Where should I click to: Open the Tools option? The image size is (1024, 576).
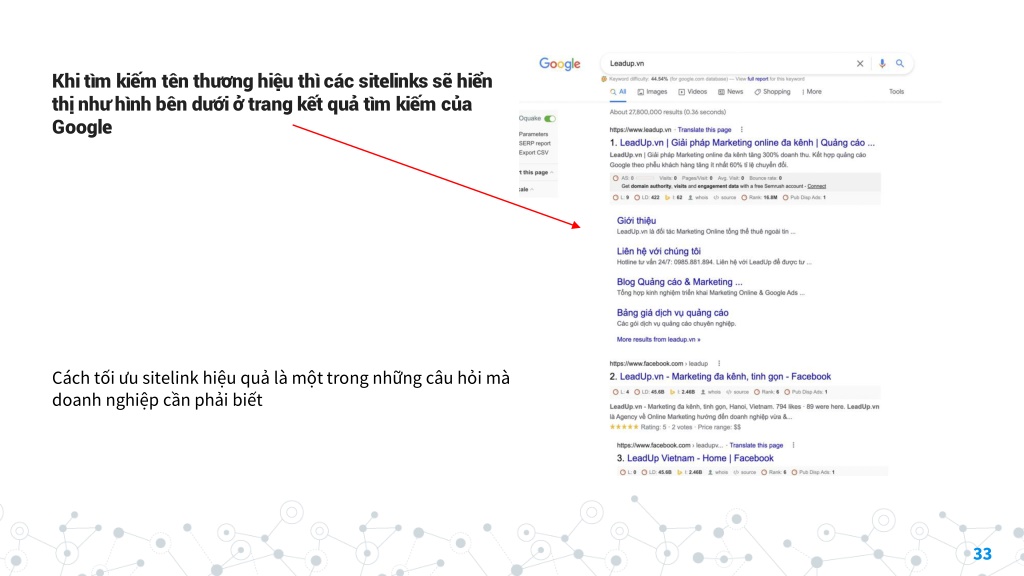click(896, 91)
